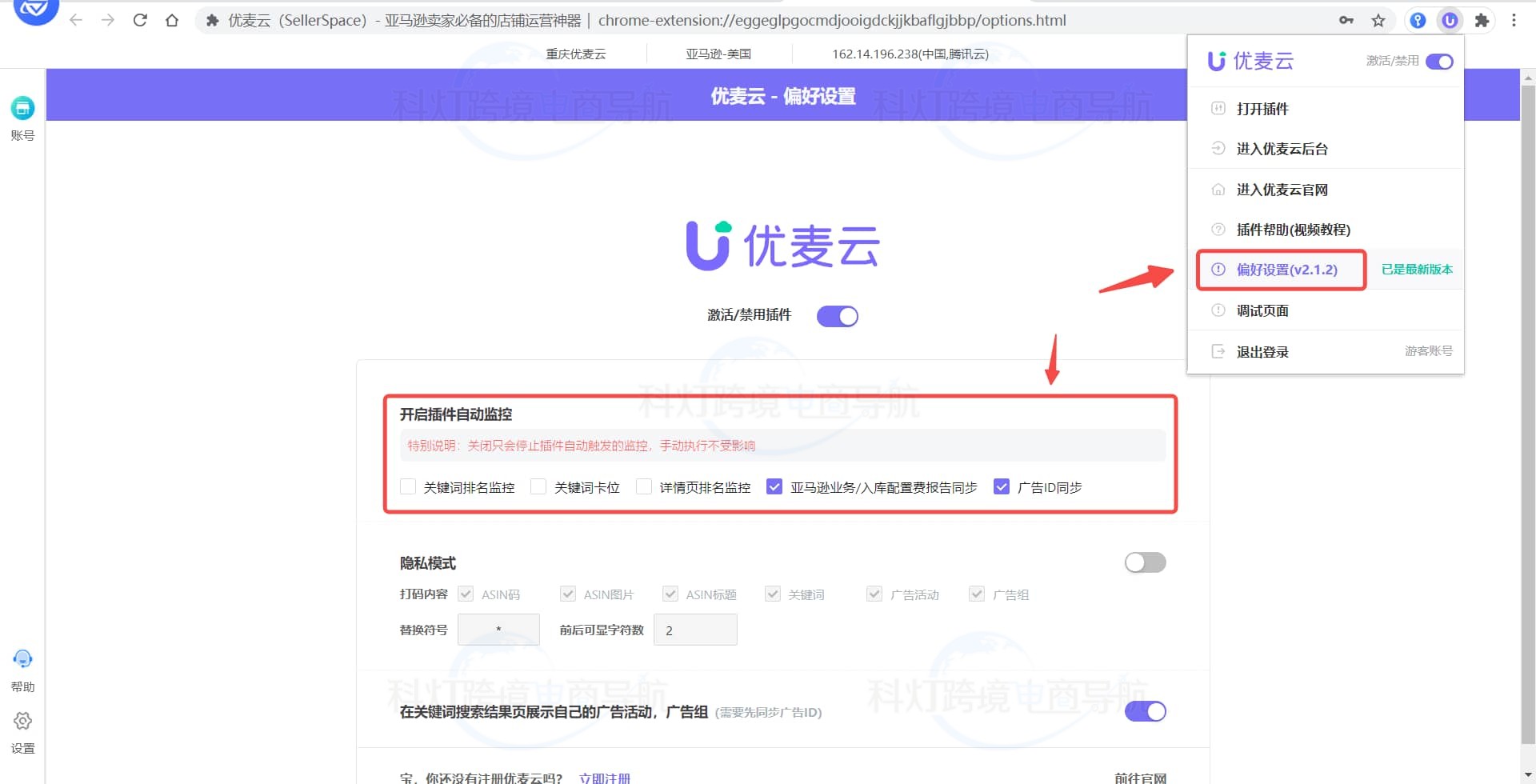The image size is (1536, 784).
Task: Click the 替换符号 input field
Action: [x=498, y=630]
